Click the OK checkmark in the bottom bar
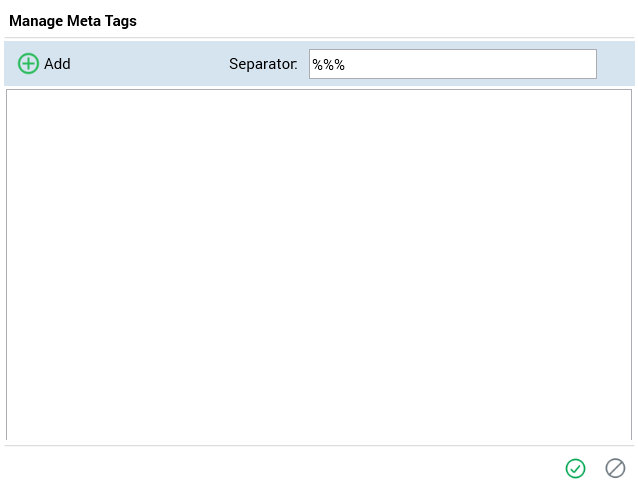This screenshot has width=638, height=490. [x=575, y=468]
